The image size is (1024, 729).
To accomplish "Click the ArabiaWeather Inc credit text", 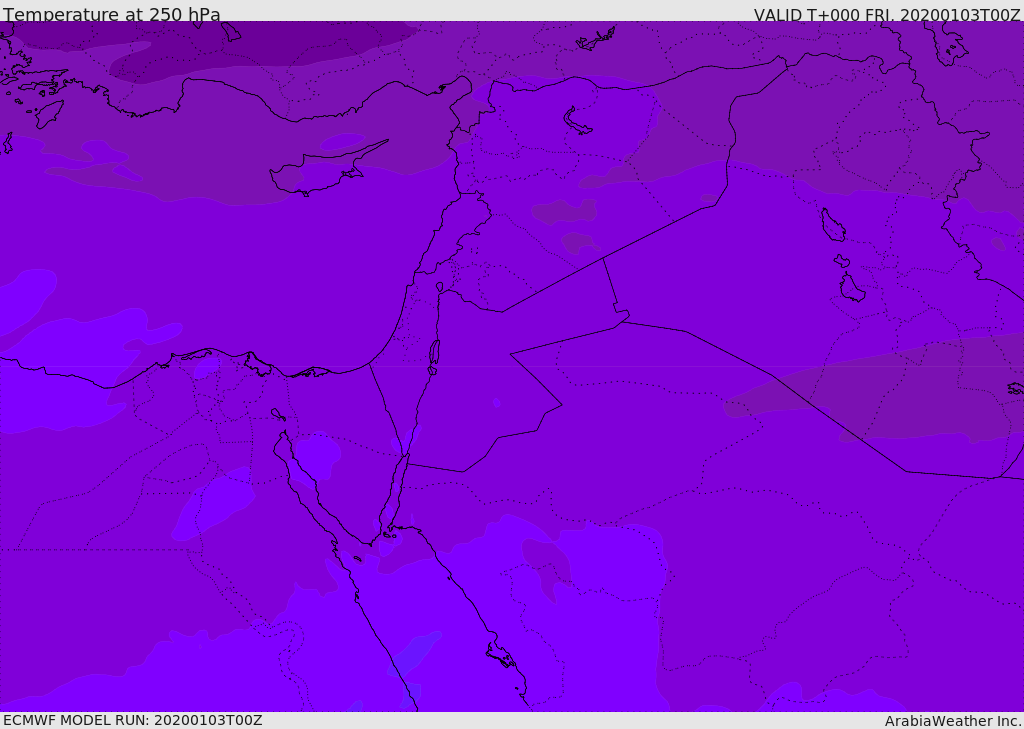I will 953,721.
